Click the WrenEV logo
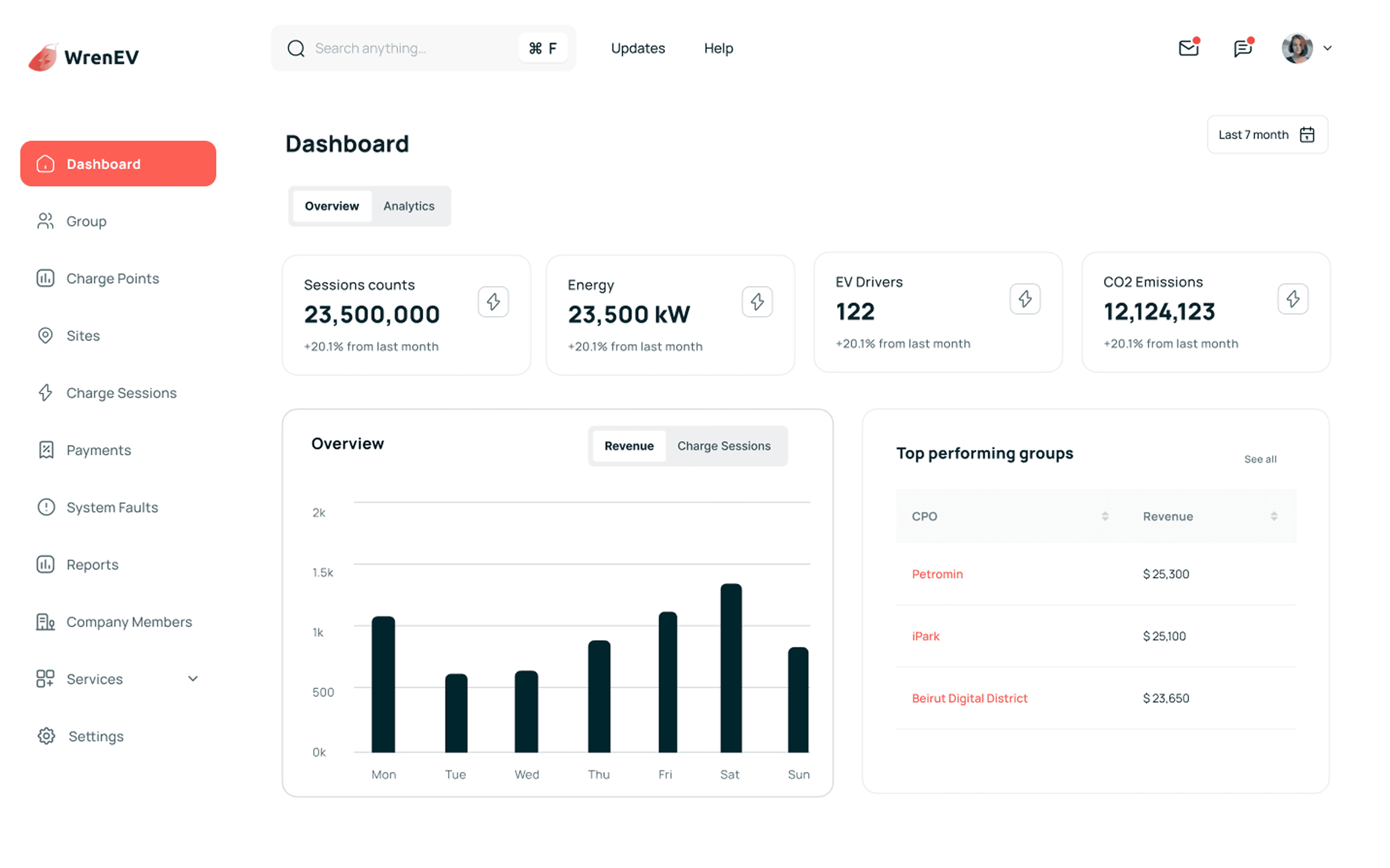 84,57
